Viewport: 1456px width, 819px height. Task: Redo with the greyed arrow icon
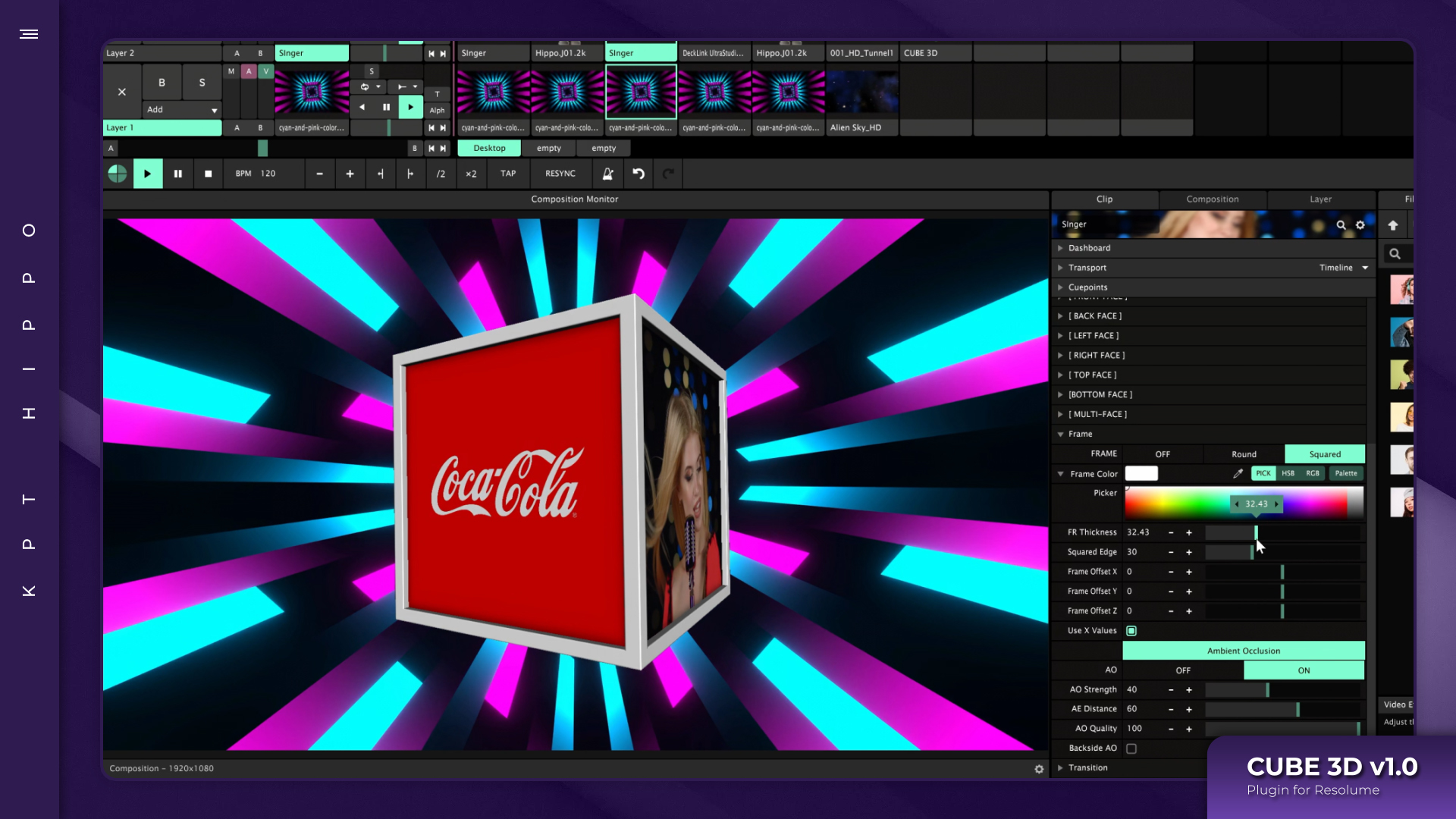pyautogui.click(x=668, y=174)
